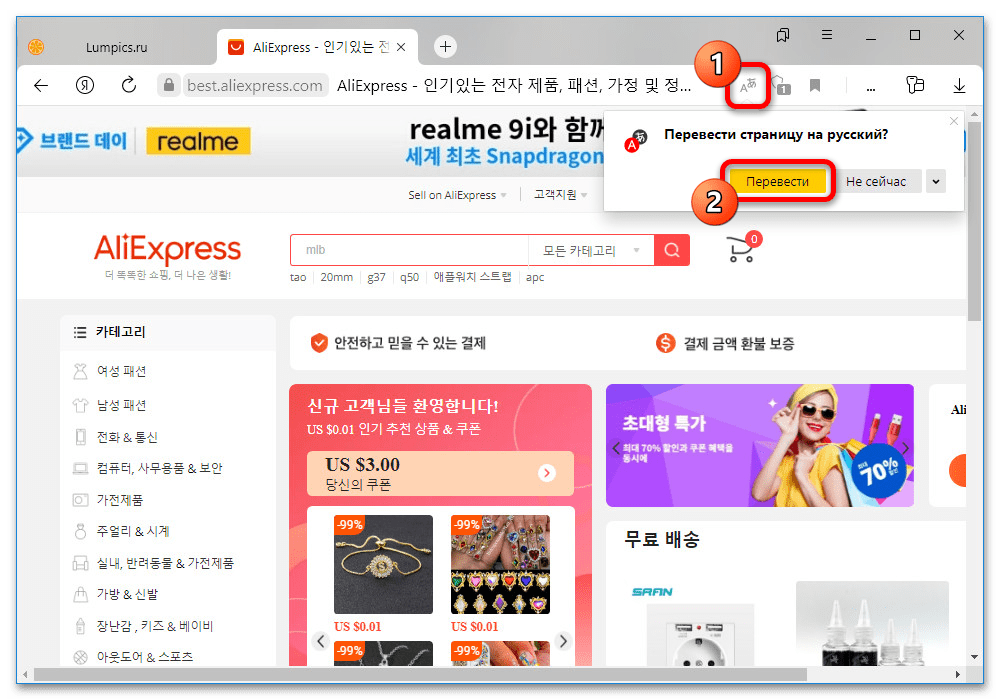Open a new tab with the plus button

[445, 47]
